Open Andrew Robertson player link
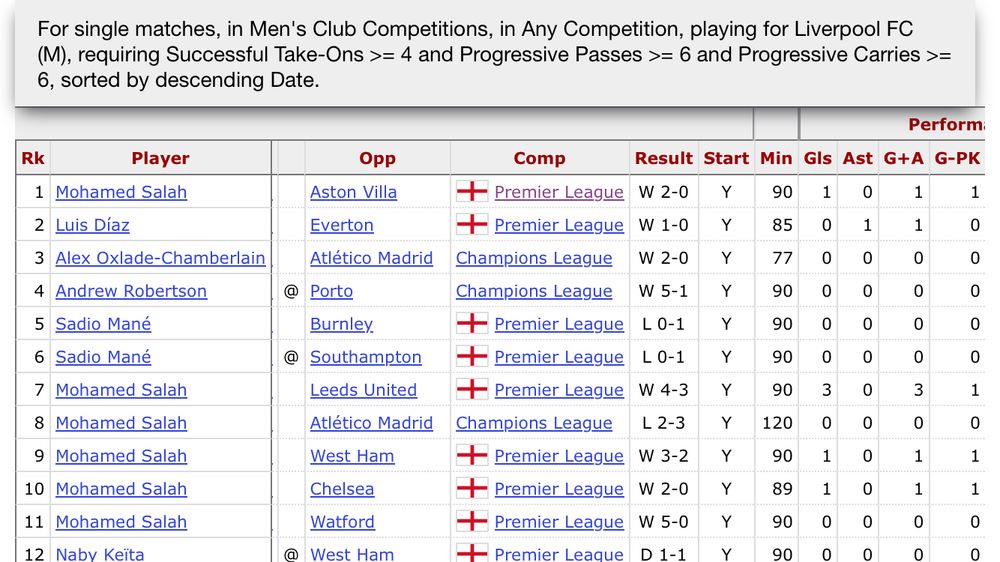The image size is (1000, 562). pos(131,291)
